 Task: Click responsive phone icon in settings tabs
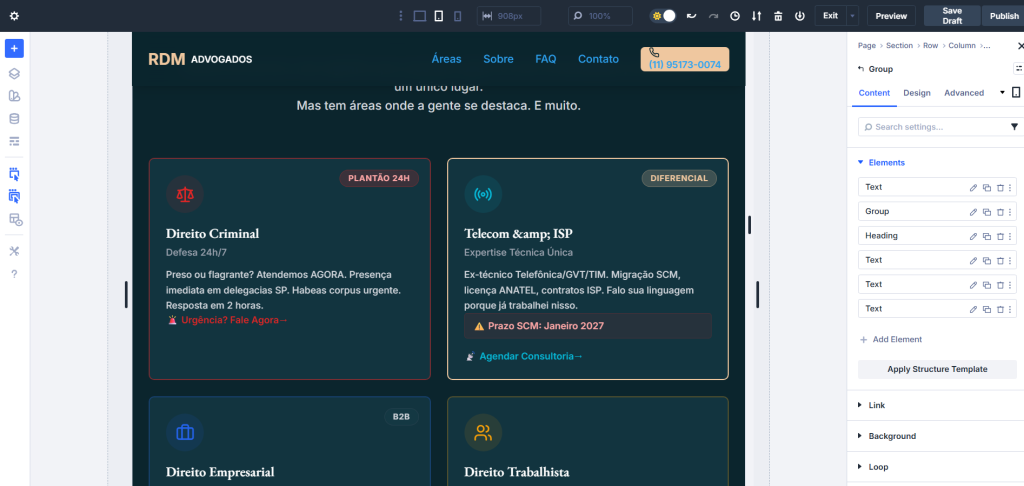[1016, 93]
